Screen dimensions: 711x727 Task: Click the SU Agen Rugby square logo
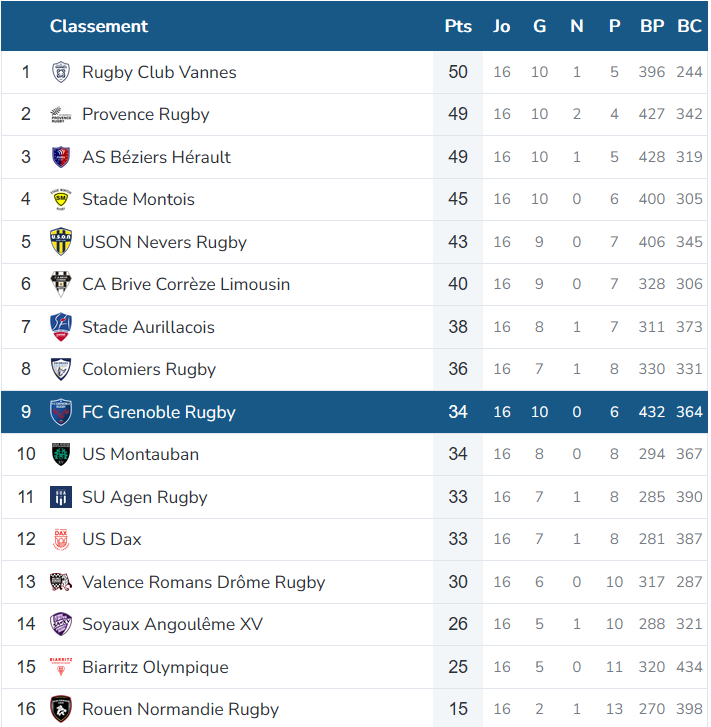(61, 497)
